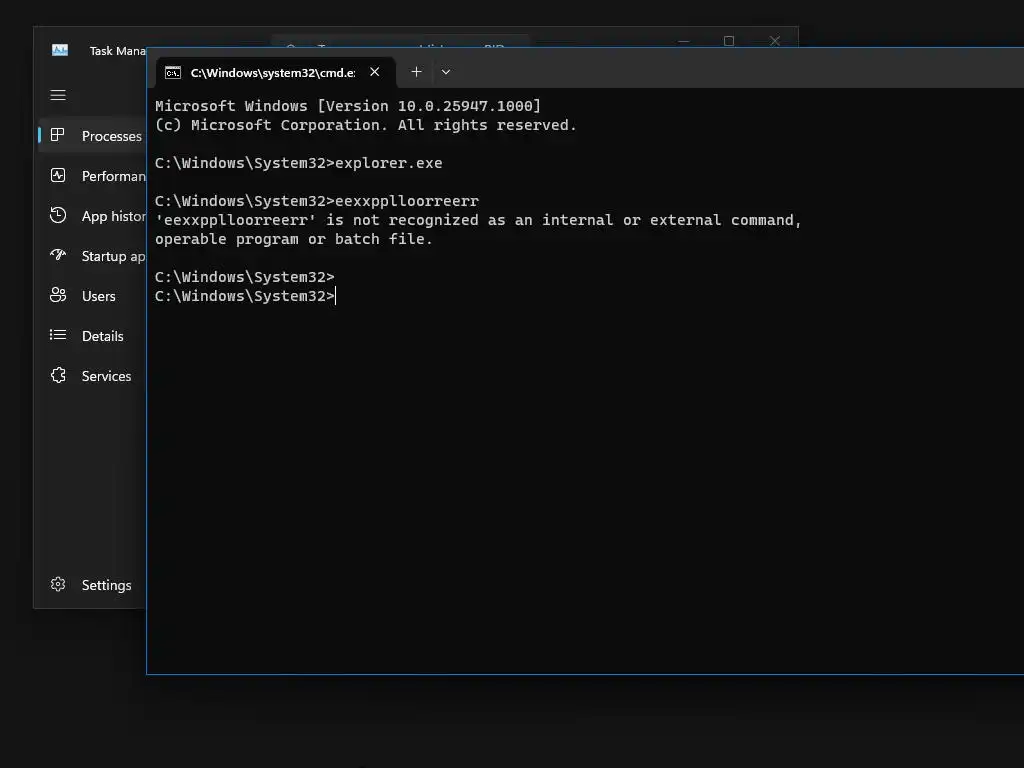Viewport: 1024px width, 768px height.
Task: Click the eexxppllooreerr command prompt line
Action: click(317, 201)
